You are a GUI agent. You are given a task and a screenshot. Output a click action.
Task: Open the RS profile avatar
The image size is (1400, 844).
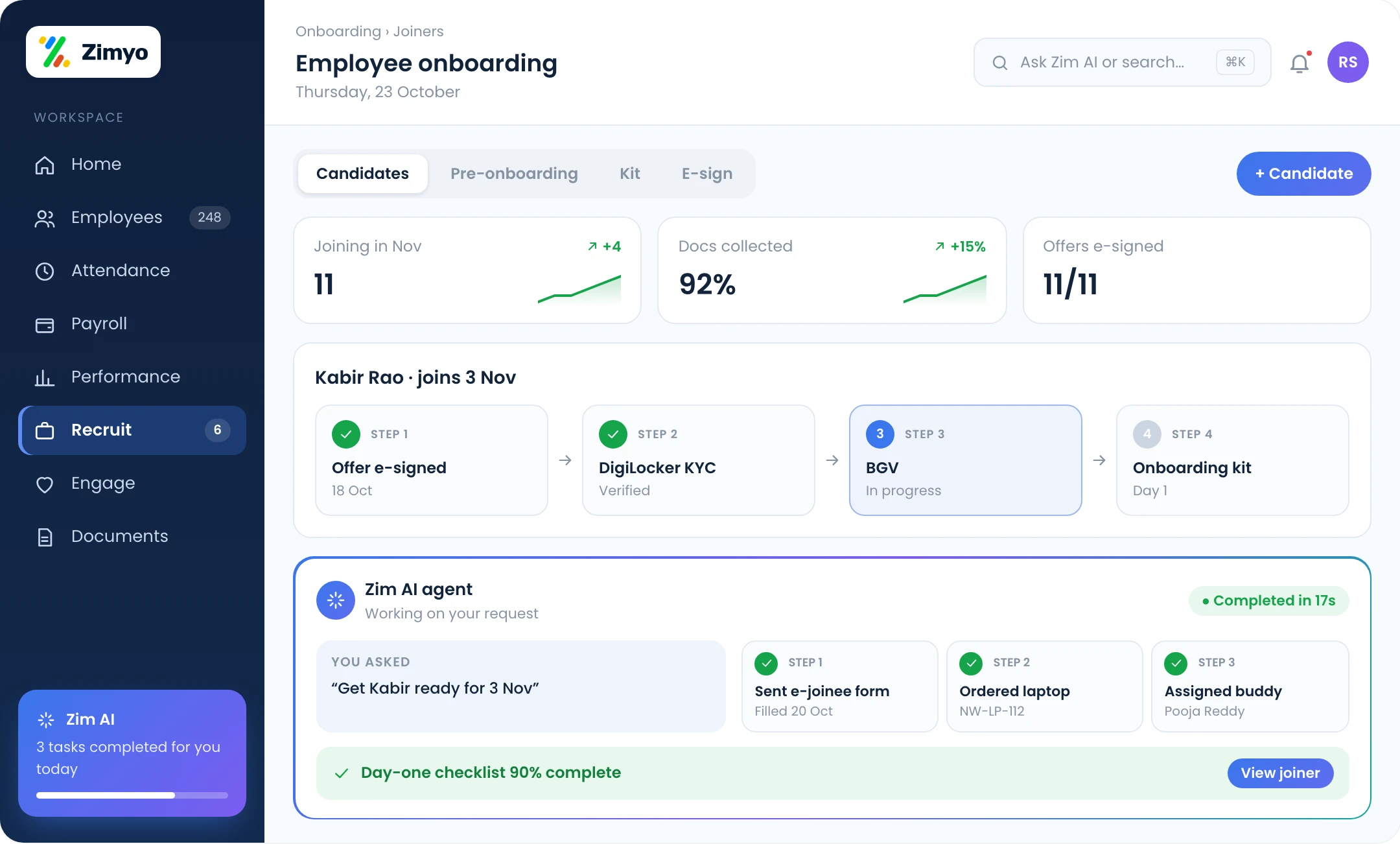pos(1347,62)
